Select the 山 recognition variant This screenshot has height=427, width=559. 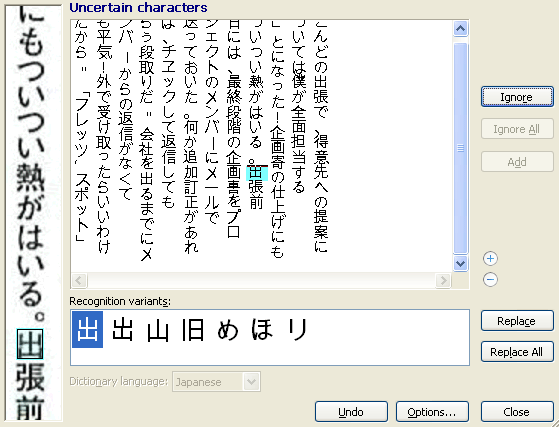158,330
